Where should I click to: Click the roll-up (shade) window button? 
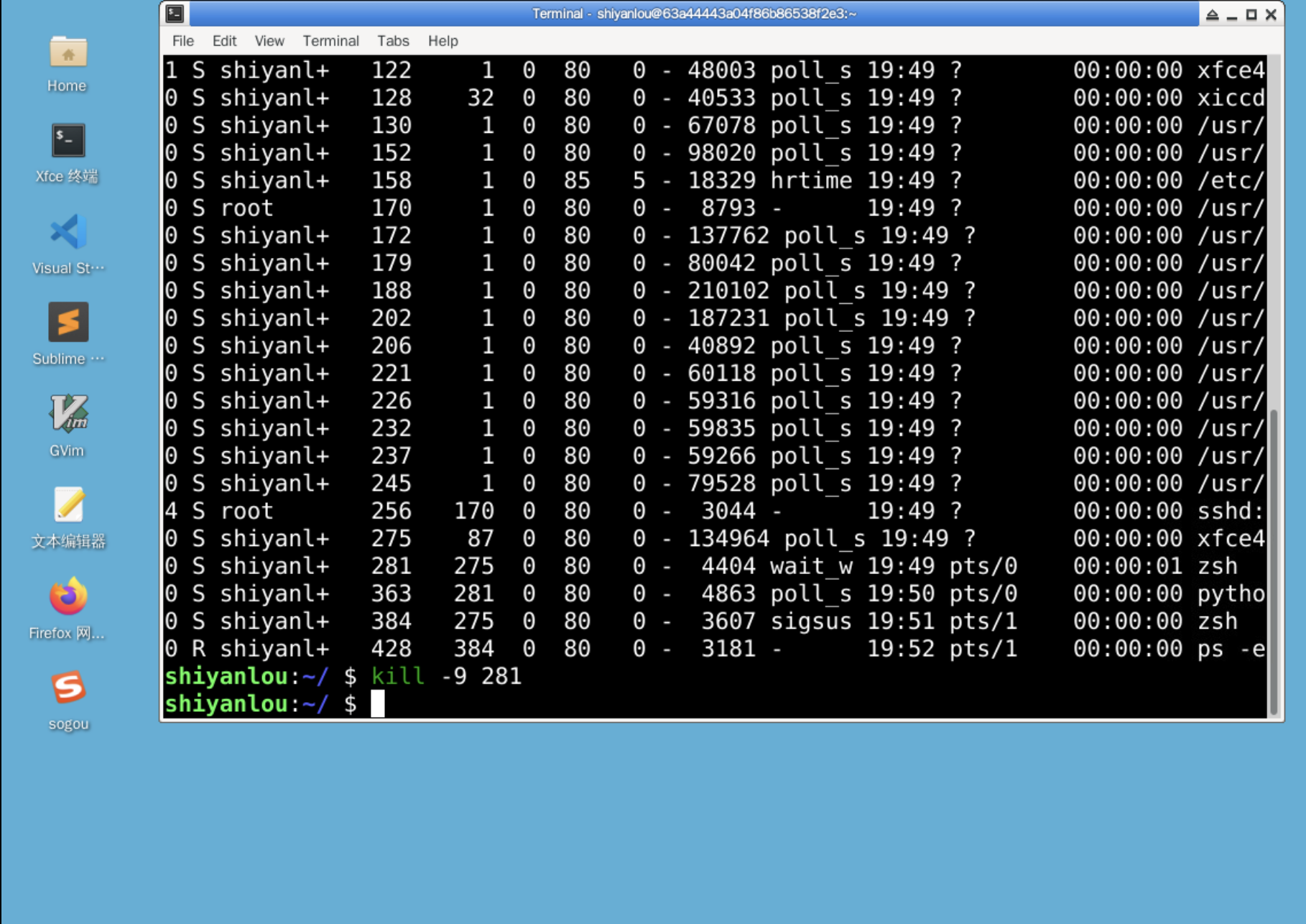[1212, 14]
